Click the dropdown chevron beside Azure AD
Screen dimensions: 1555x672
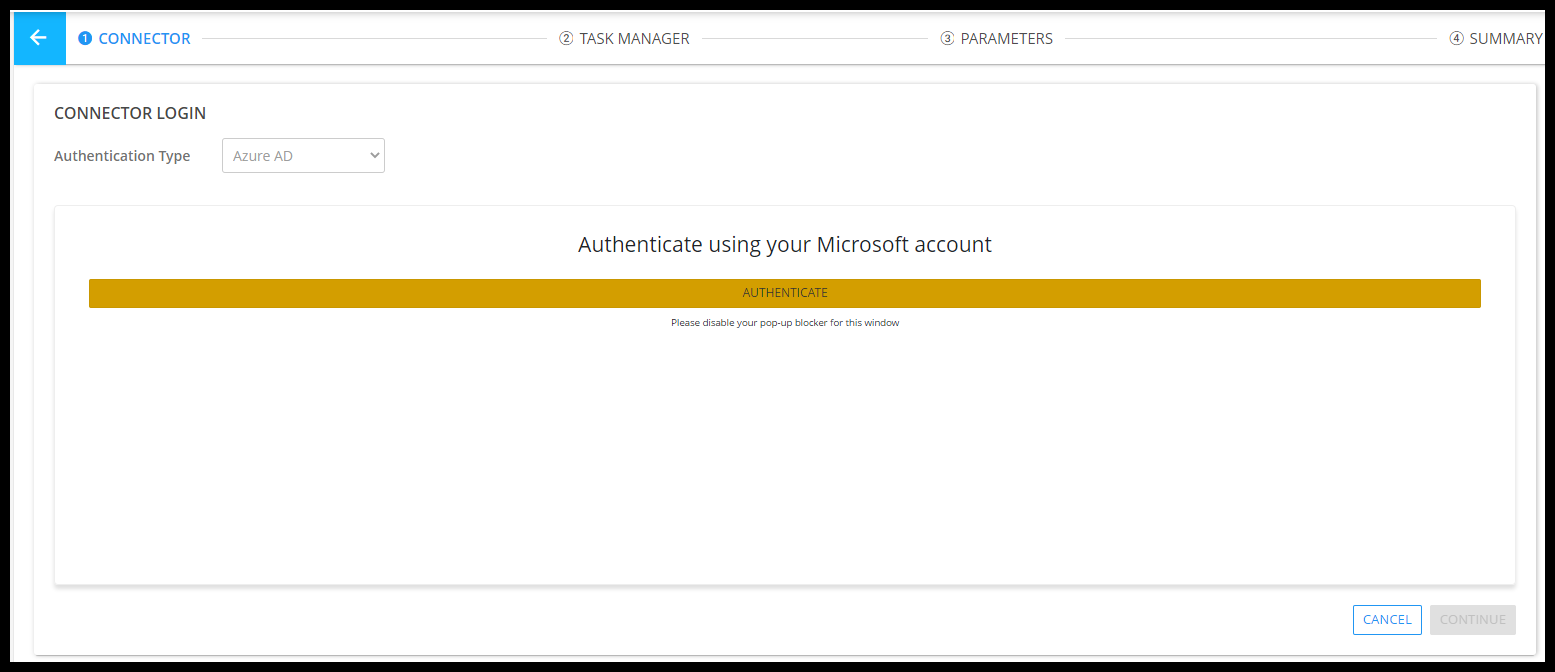click(375, 156)
